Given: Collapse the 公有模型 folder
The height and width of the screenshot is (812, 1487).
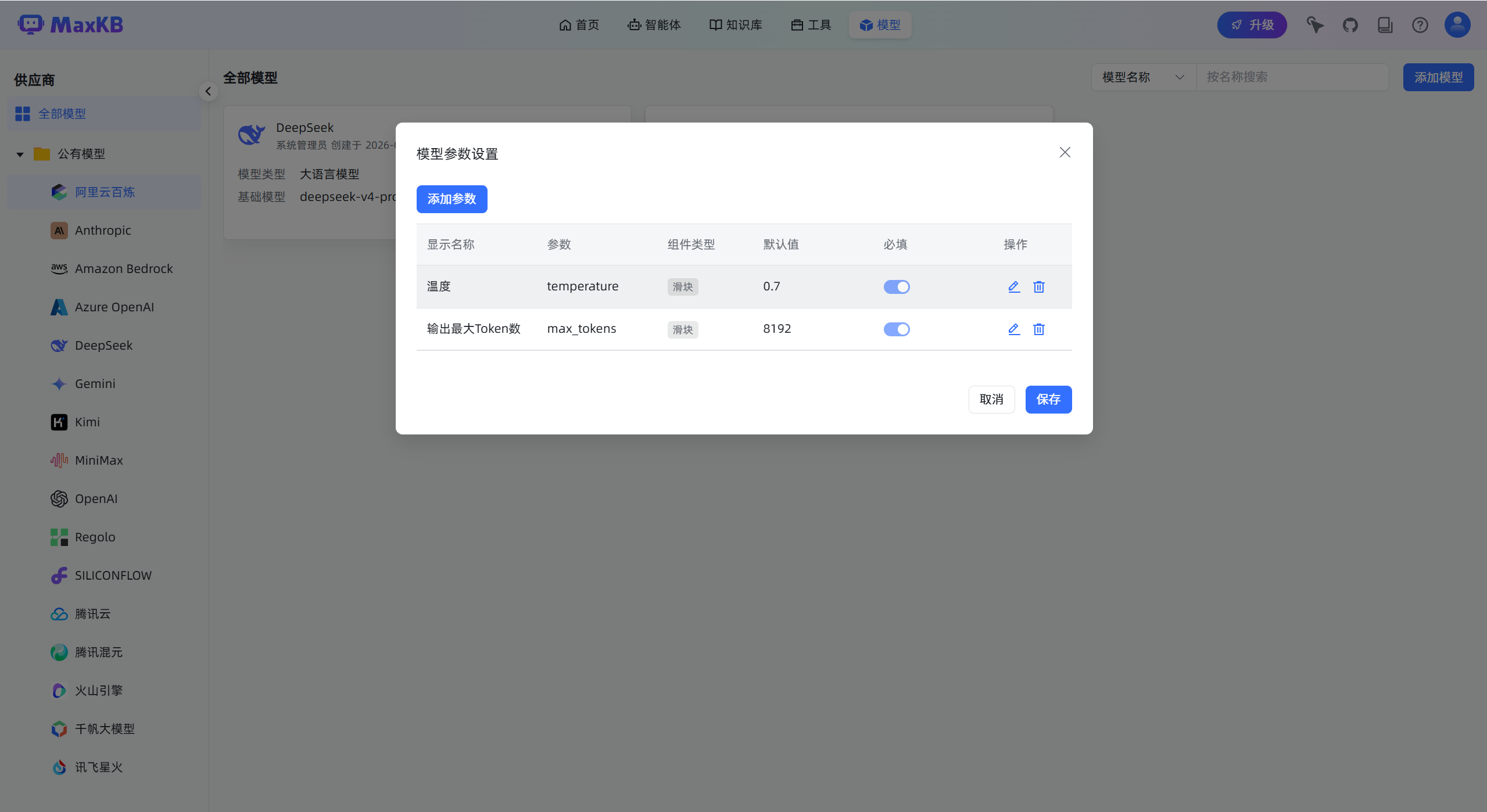Looking at the screenshot, I should [x=20, y=155].
